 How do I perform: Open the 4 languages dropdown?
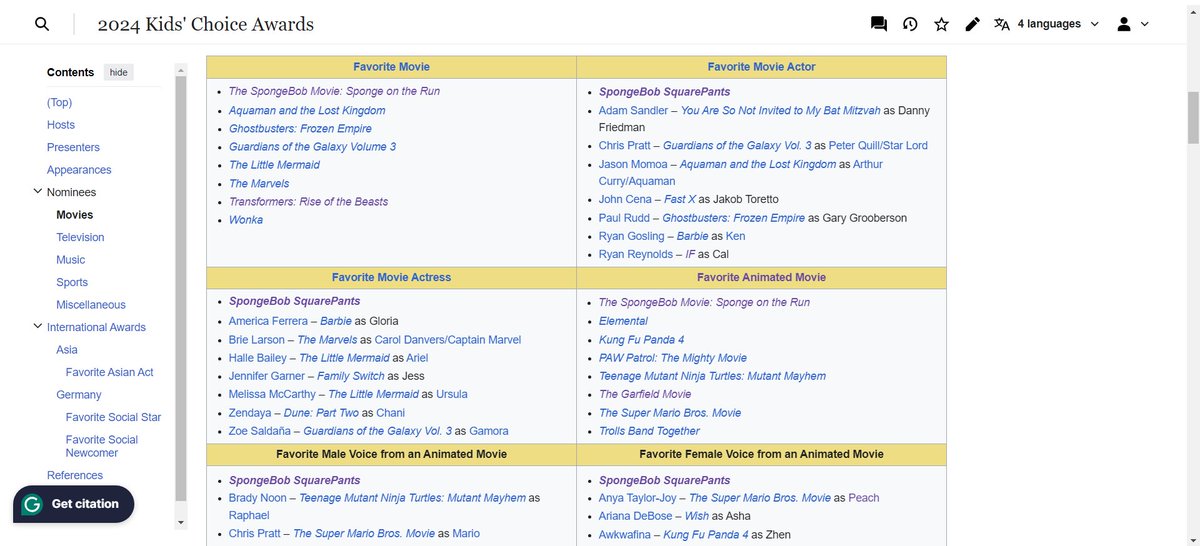(x=1047, y=24)
